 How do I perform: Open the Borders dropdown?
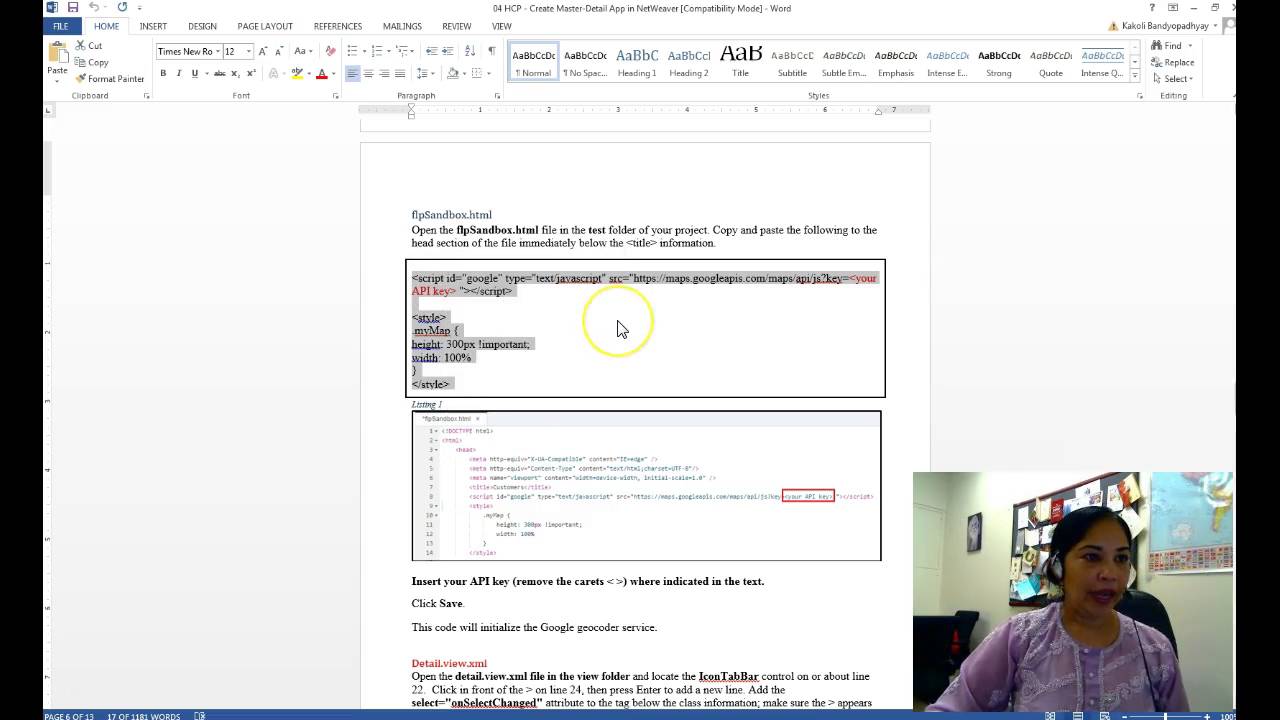pyautogui.click(x=488, y=73)
